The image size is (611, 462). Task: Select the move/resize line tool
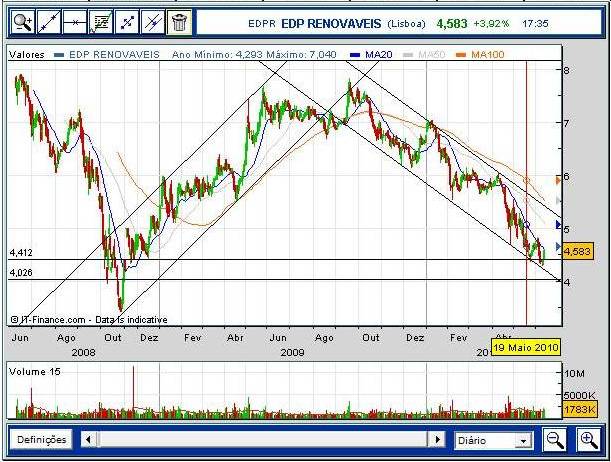(127, 23)
